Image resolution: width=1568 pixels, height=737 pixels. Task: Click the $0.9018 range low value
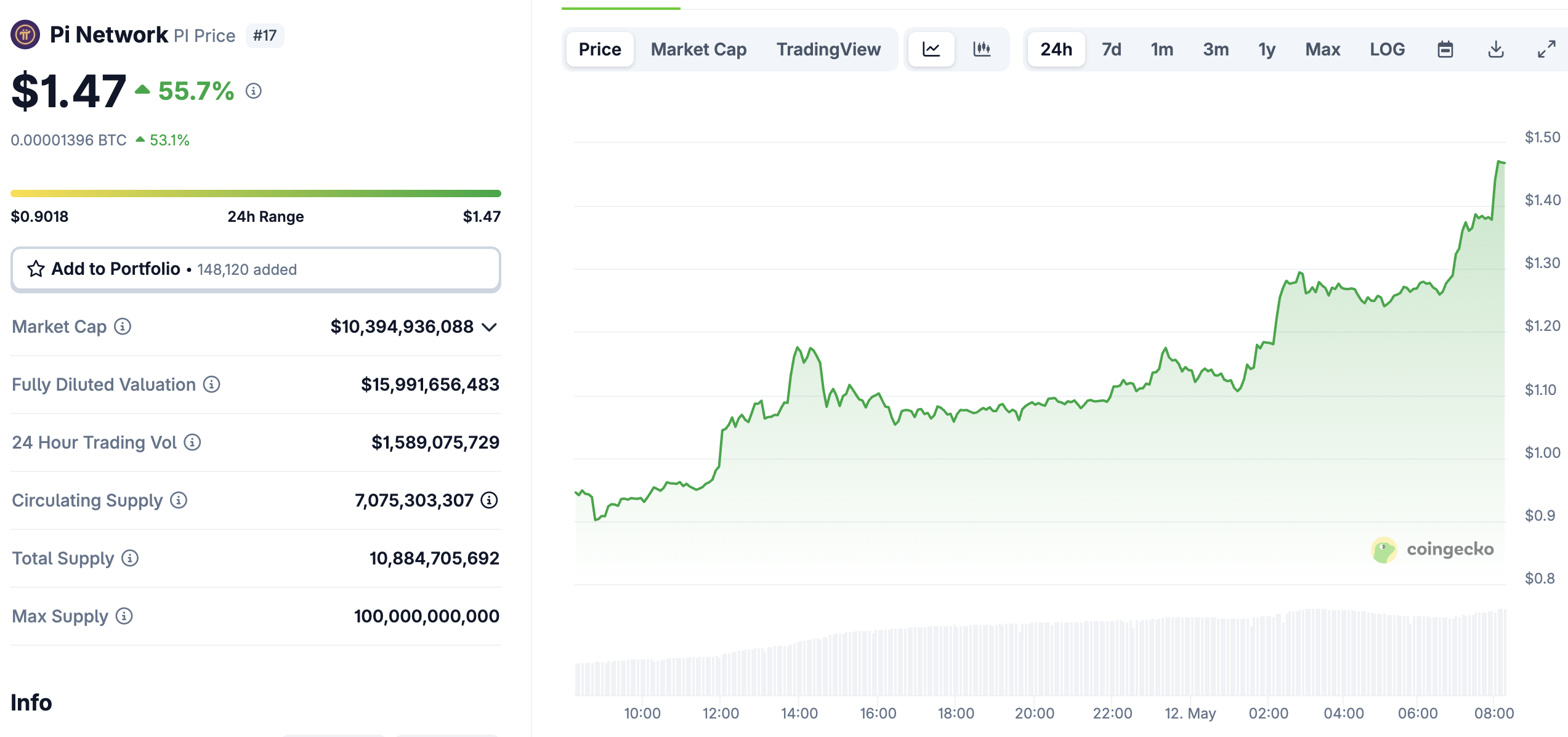tap(39, 216)
